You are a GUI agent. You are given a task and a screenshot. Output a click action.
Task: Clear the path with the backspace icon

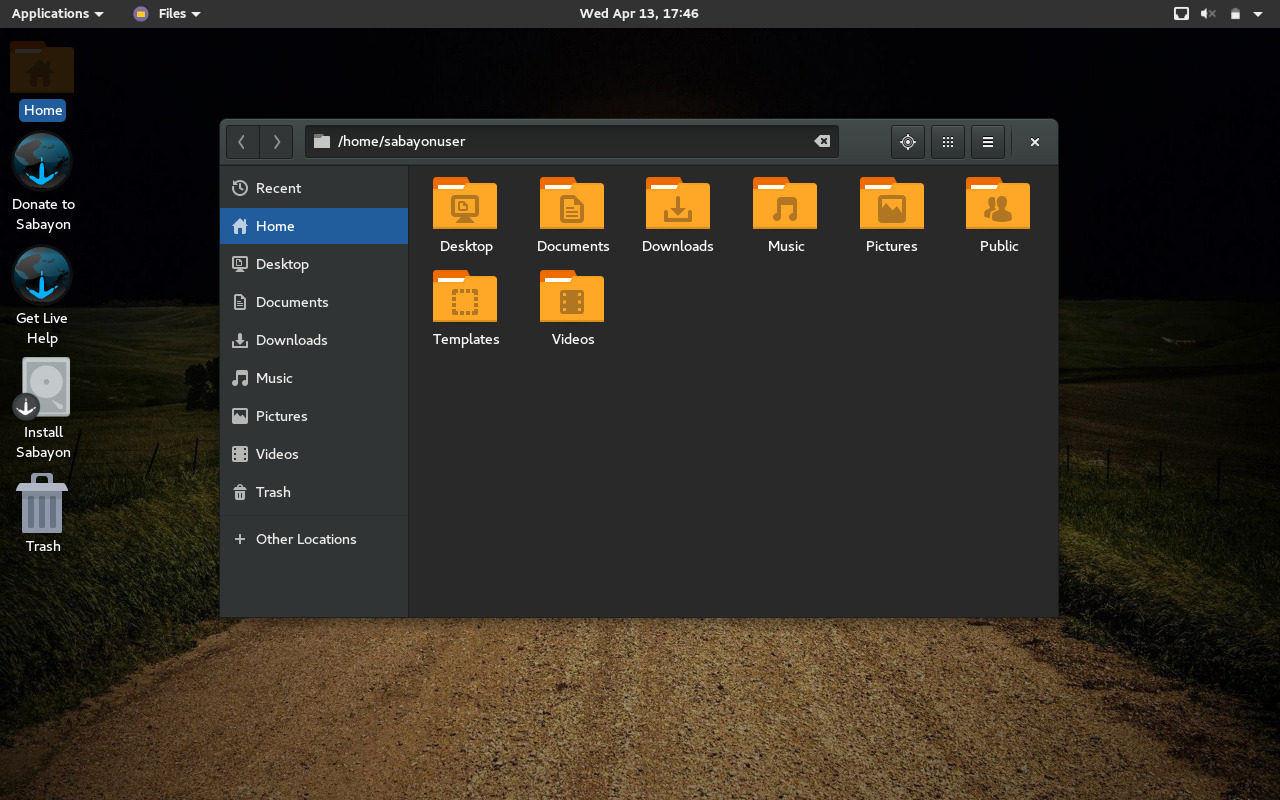pyautogui.click(x=822, y=142)
